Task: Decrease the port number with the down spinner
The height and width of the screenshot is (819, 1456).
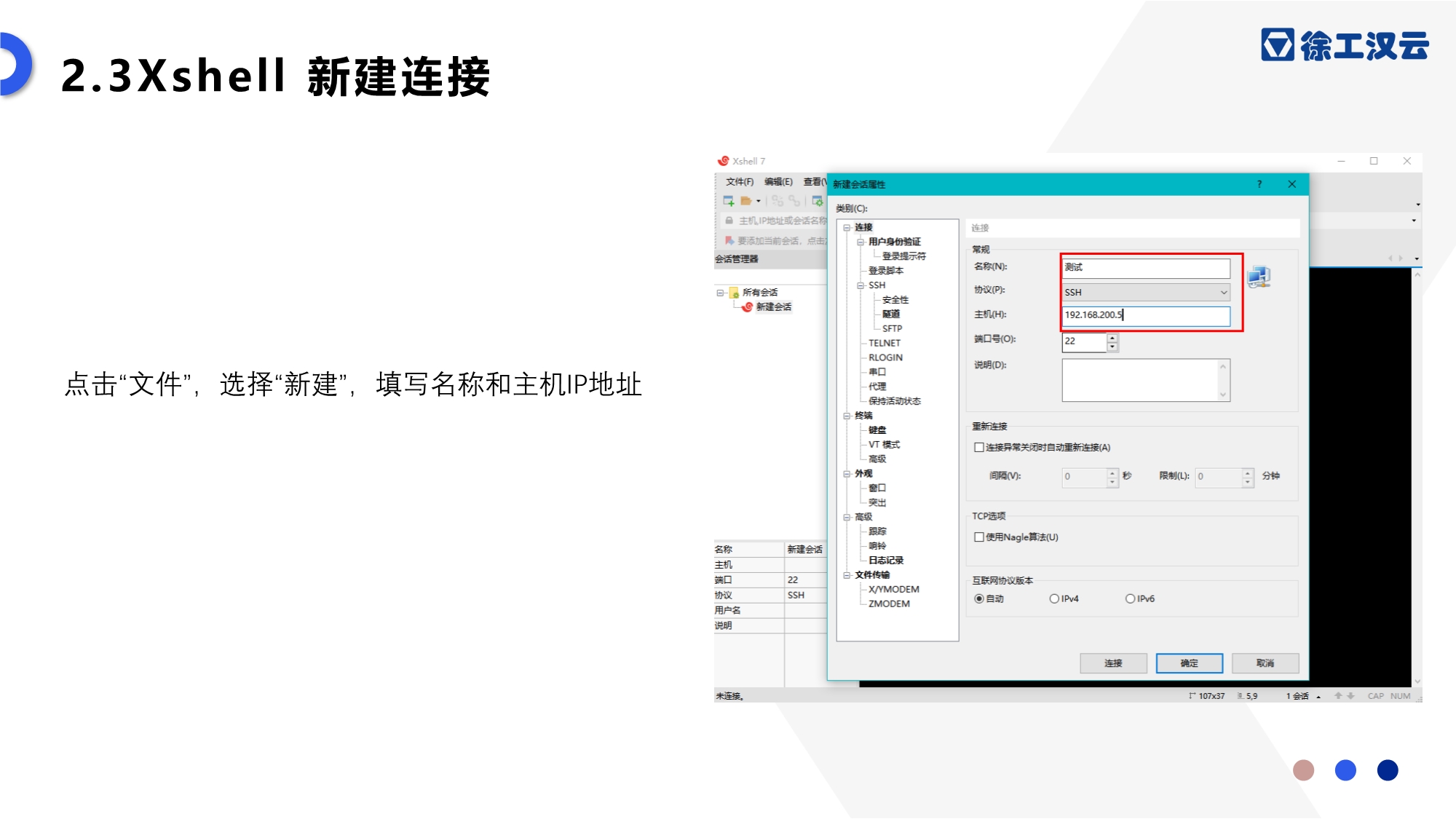Action: point(1112,347)
